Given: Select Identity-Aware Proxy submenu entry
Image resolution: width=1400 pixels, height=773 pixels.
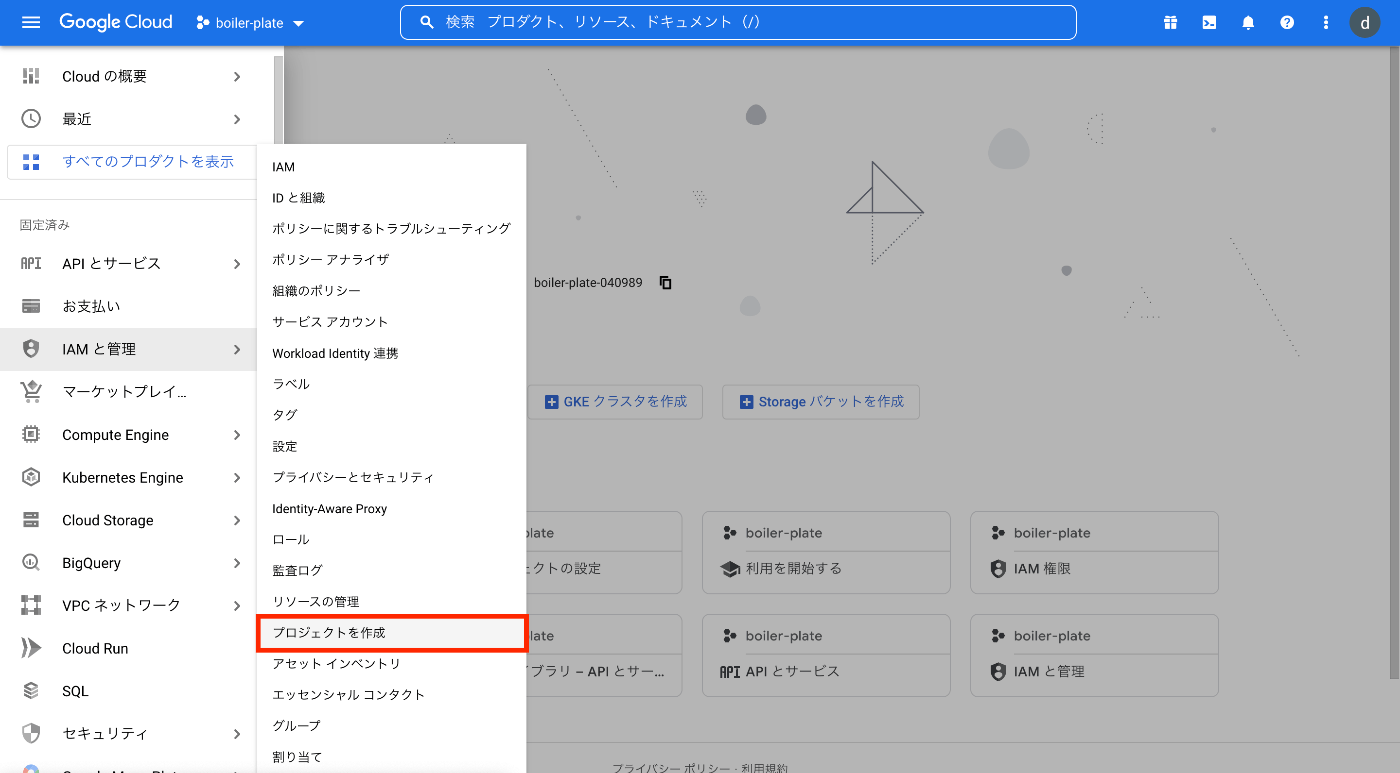Looking at the screenshot, I should [392, 509].
